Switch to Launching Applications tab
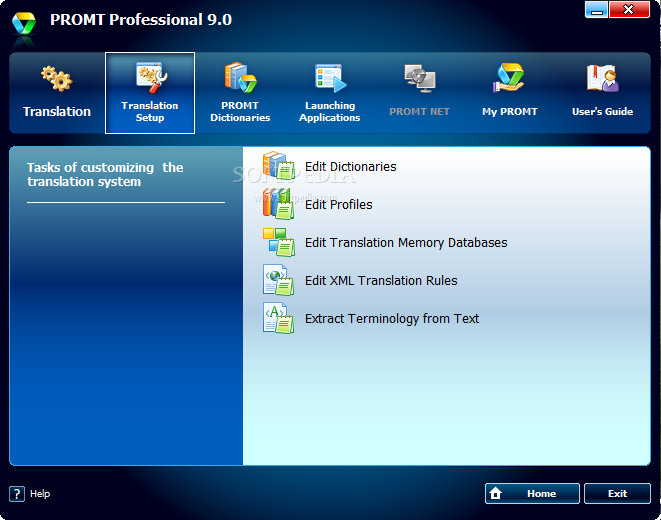Image resolution: width=661 pixels, height=520 pixels. 330,93
